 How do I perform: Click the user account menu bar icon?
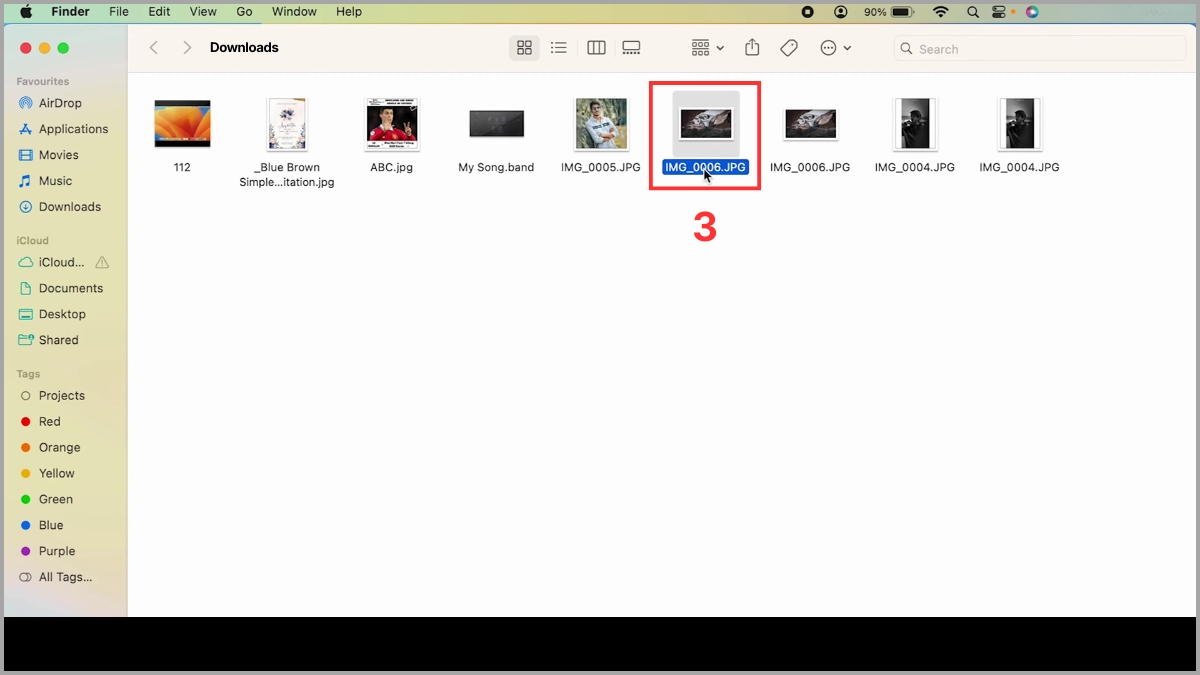tap(841, 12)
